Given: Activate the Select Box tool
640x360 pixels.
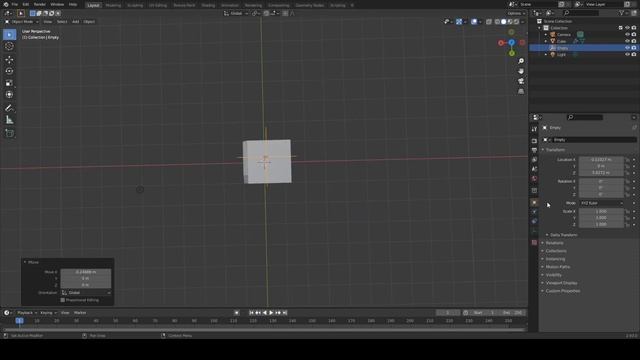Looking at the screenshot, I should pos(9,35).
